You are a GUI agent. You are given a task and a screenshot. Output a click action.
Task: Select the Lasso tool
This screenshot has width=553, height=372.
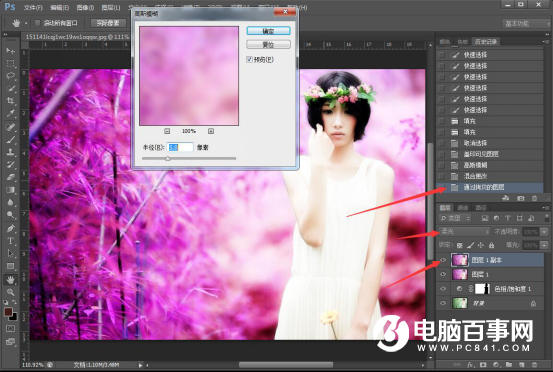coord(10,76)
